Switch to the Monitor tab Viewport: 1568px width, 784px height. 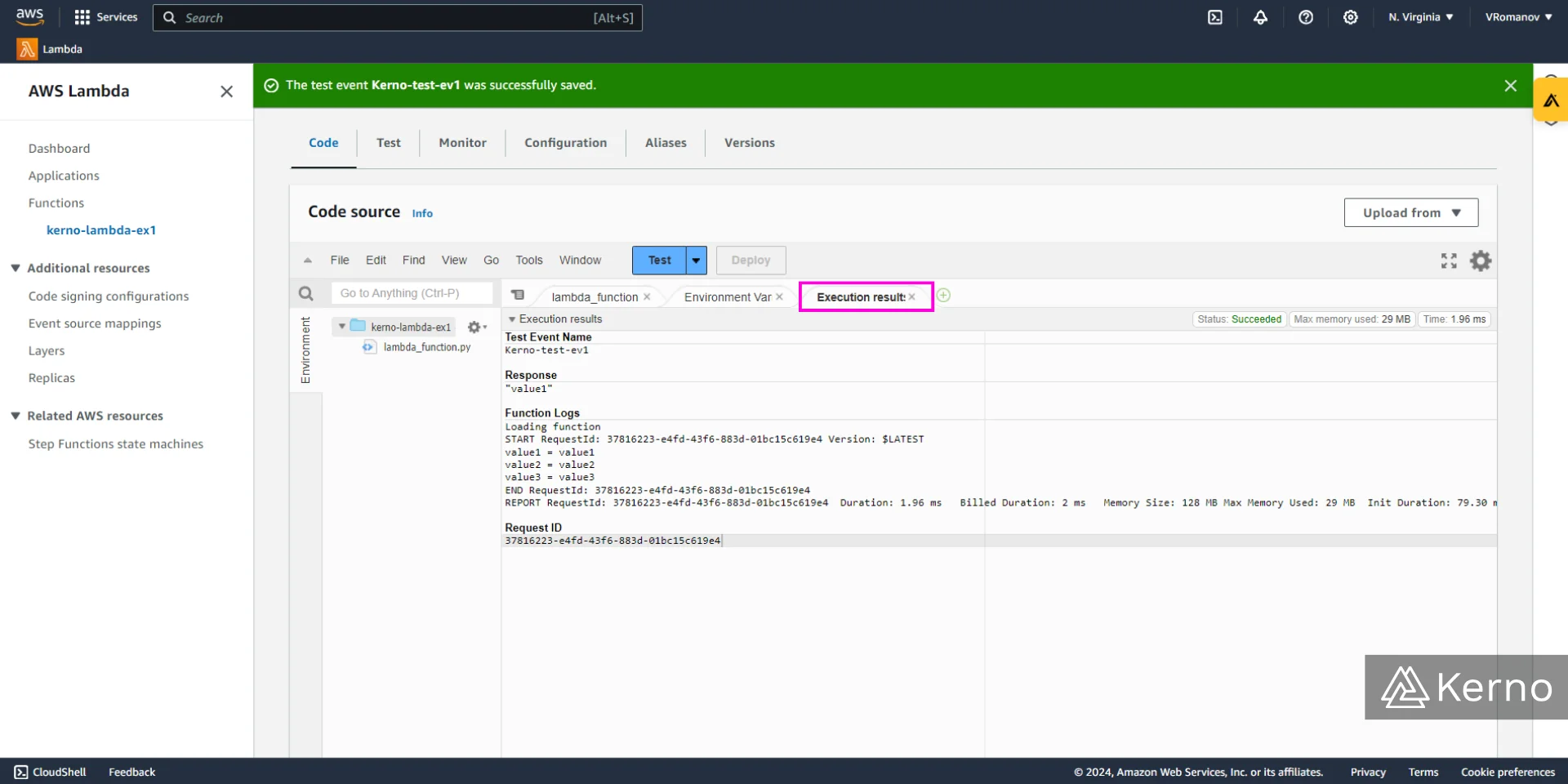point(463,143)
